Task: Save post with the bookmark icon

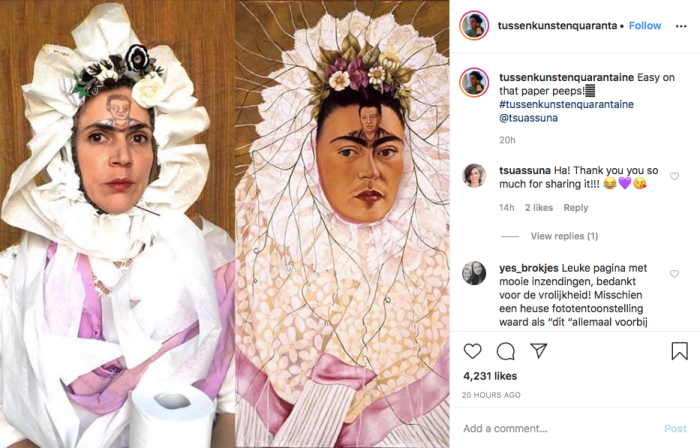Action: 679,351
